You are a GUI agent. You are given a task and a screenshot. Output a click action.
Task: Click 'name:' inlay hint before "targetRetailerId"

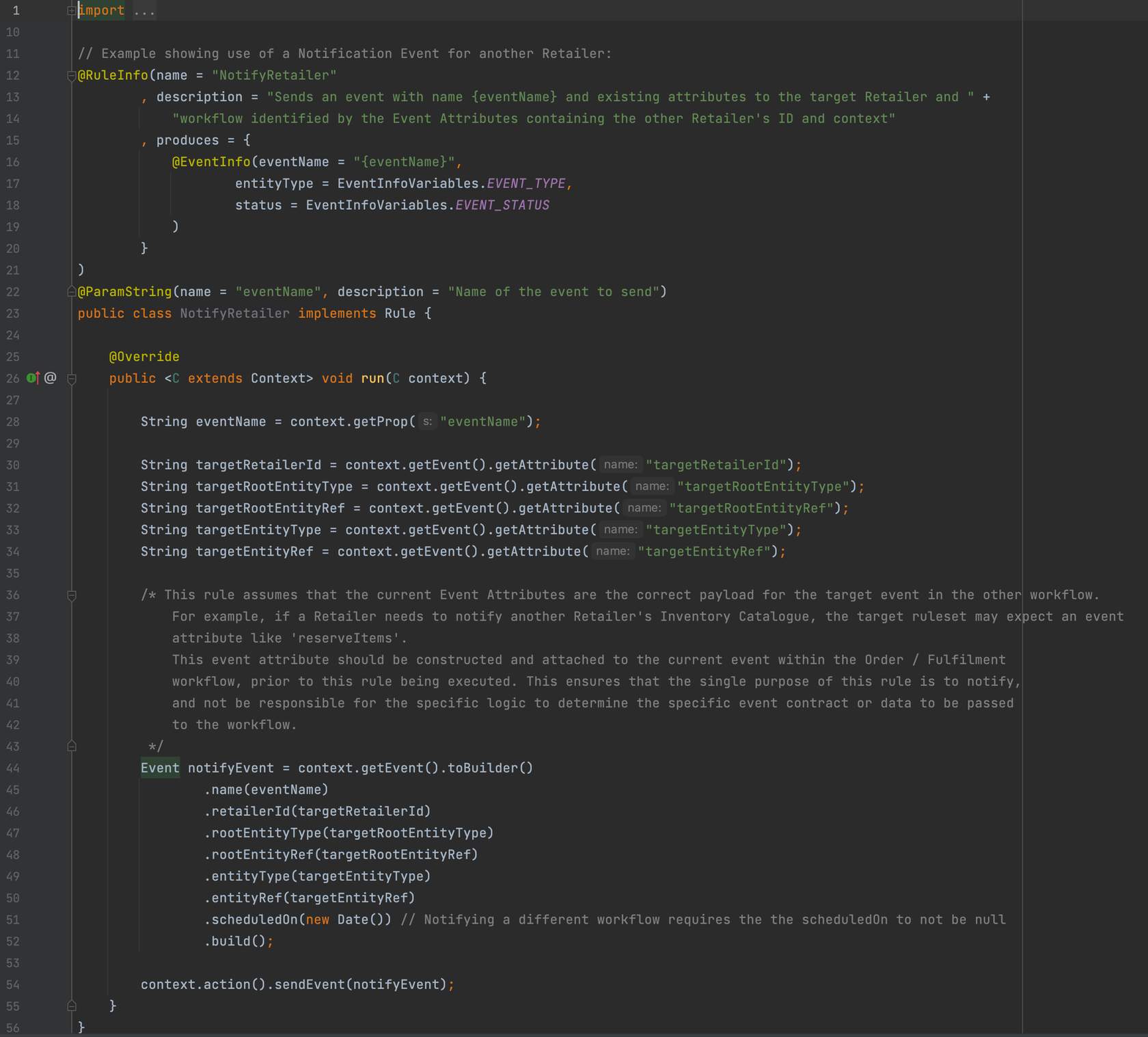click(620, 465)
